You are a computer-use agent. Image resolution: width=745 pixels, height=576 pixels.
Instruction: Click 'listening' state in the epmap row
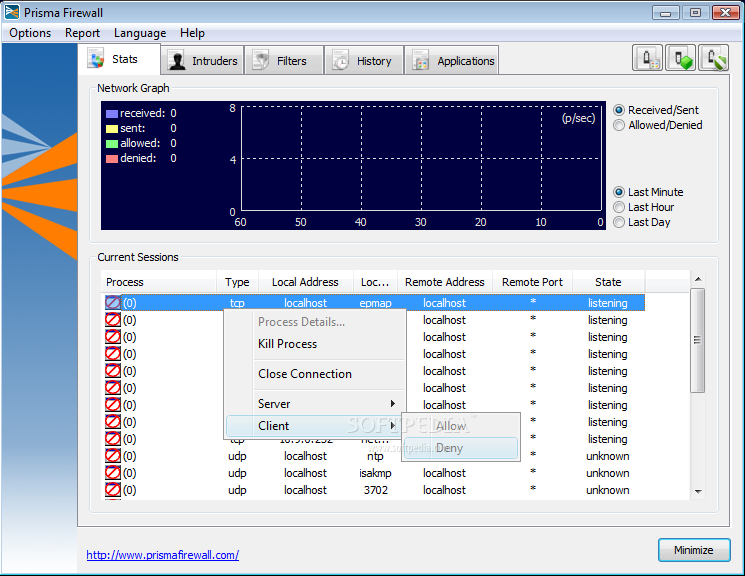point(608,303)
